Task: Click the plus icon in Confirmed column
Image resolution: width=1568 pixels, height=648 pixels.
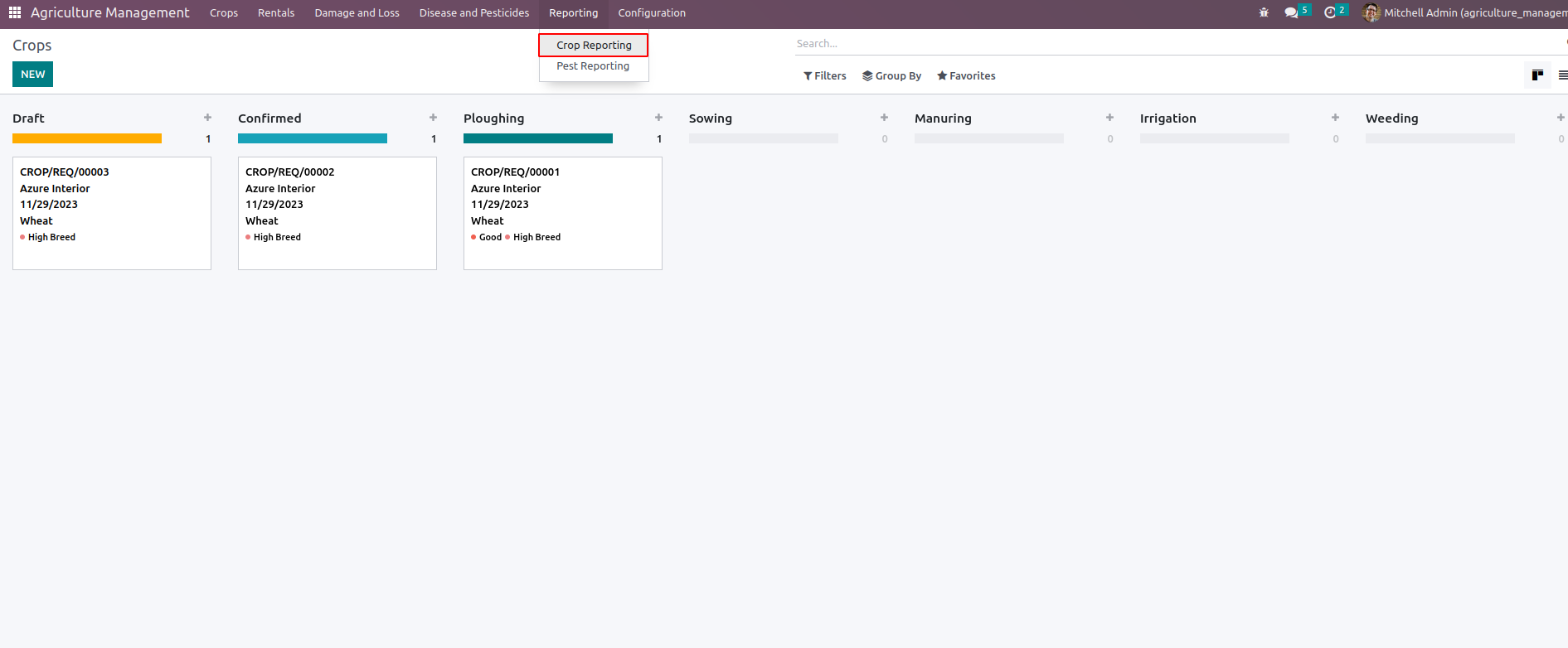Action: [x=433, y=118]
